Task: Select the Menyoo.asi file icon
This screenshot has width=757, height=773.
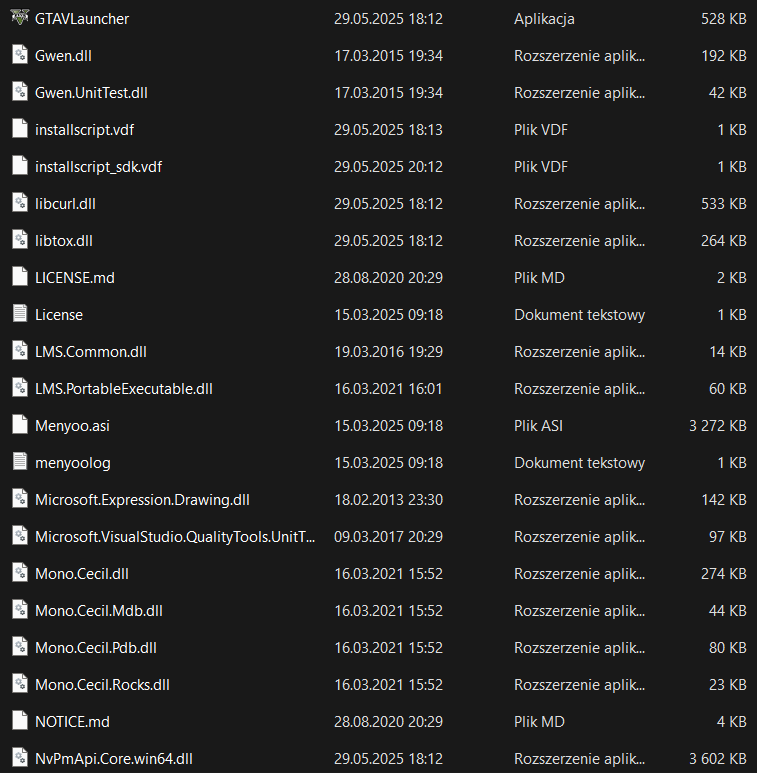Action: (x=19, y=425)
